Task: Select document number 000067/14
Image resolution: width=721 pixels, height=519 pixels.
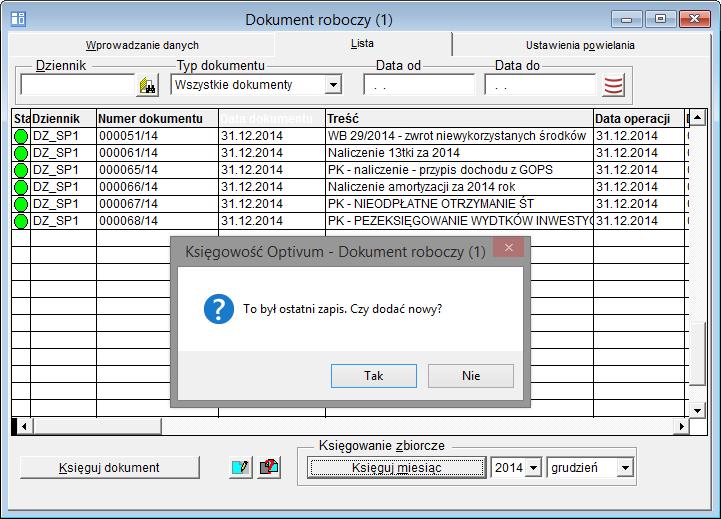Action: [157, 204]
